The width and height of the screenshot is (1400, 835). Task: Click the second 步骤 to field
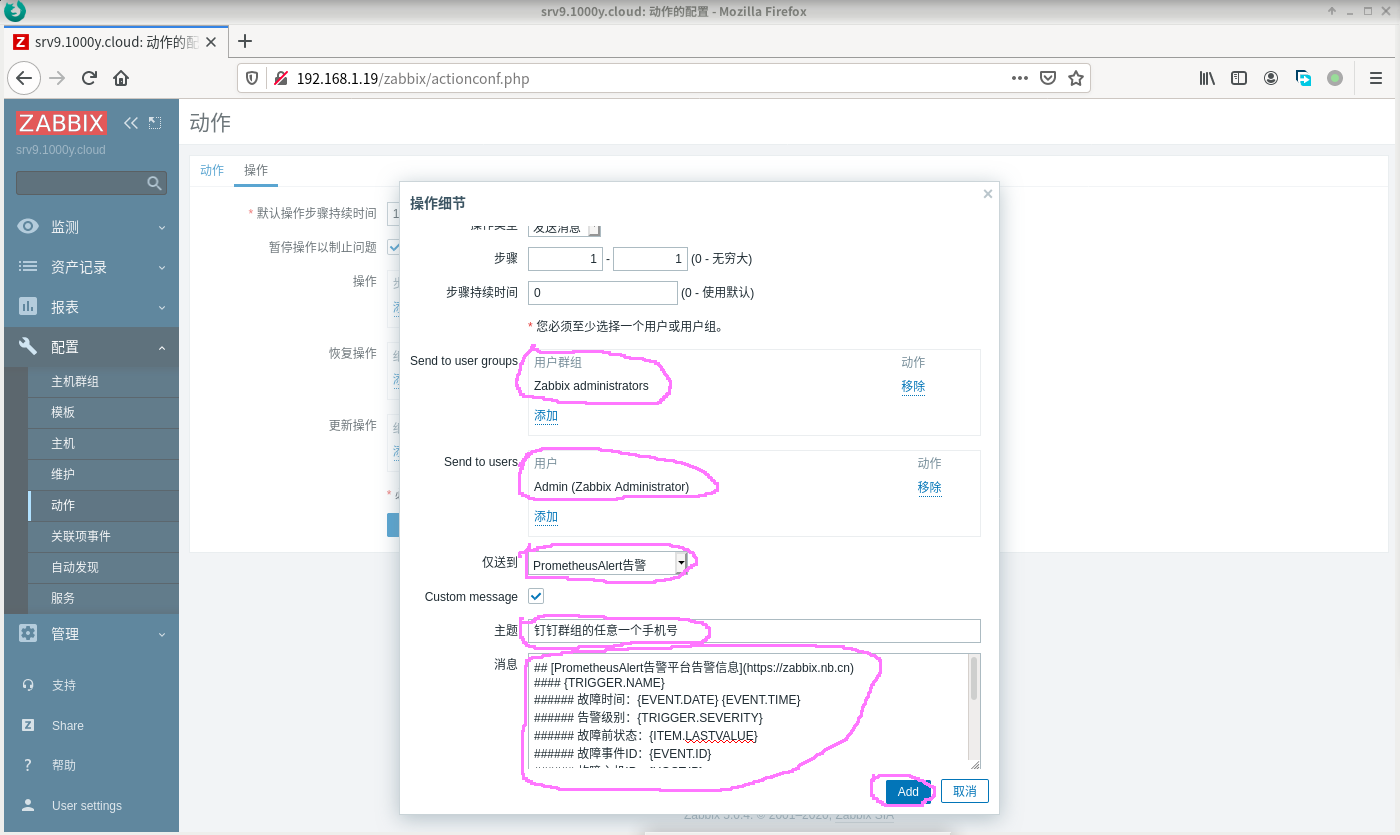pyautogui.click(x=650, y=259)
